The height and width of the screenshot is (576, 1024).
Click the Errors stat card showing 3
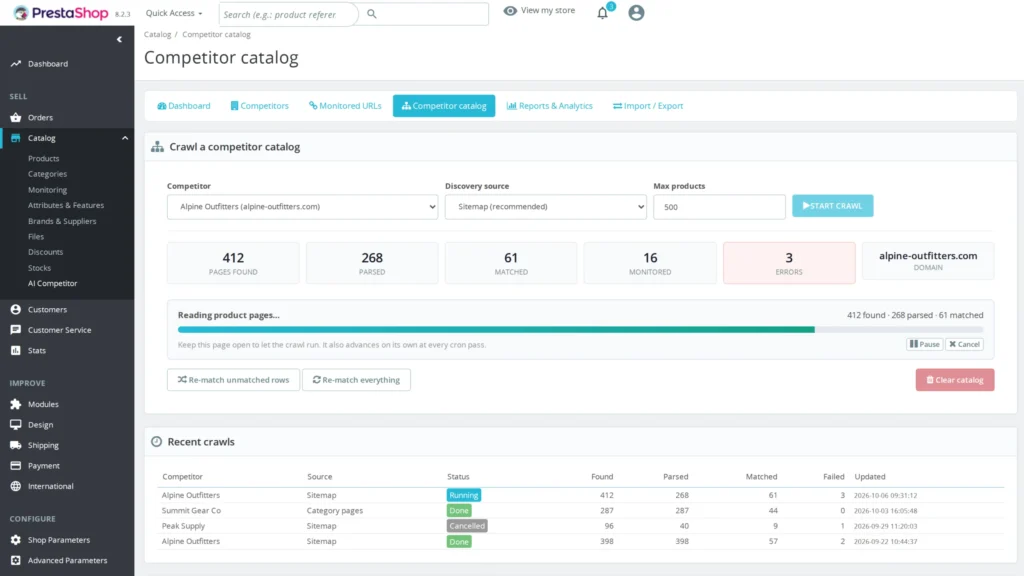pos(789,263)
